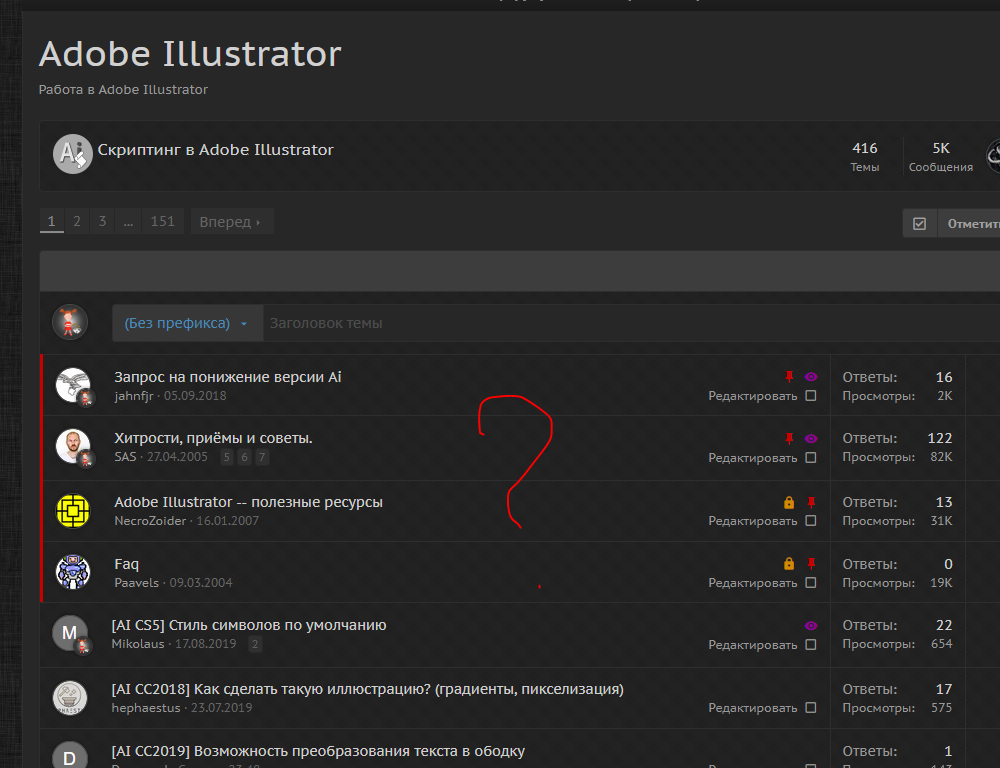Expand hidden pages via the ellipsis in pagination
The height and width of the screenshot is (768, 1000).
pyautogui.click(x=128, y=222)
